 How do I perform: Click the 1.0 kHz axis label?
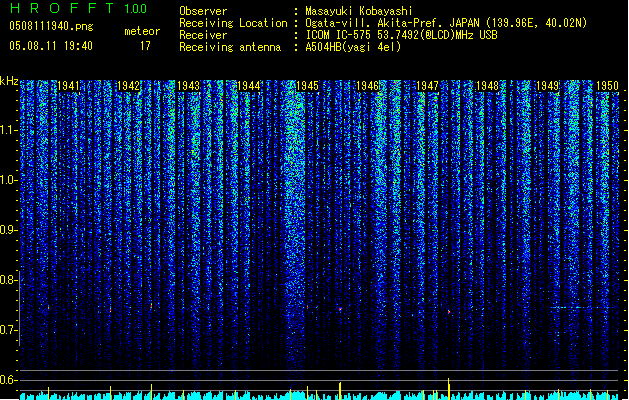click(8, 180)
